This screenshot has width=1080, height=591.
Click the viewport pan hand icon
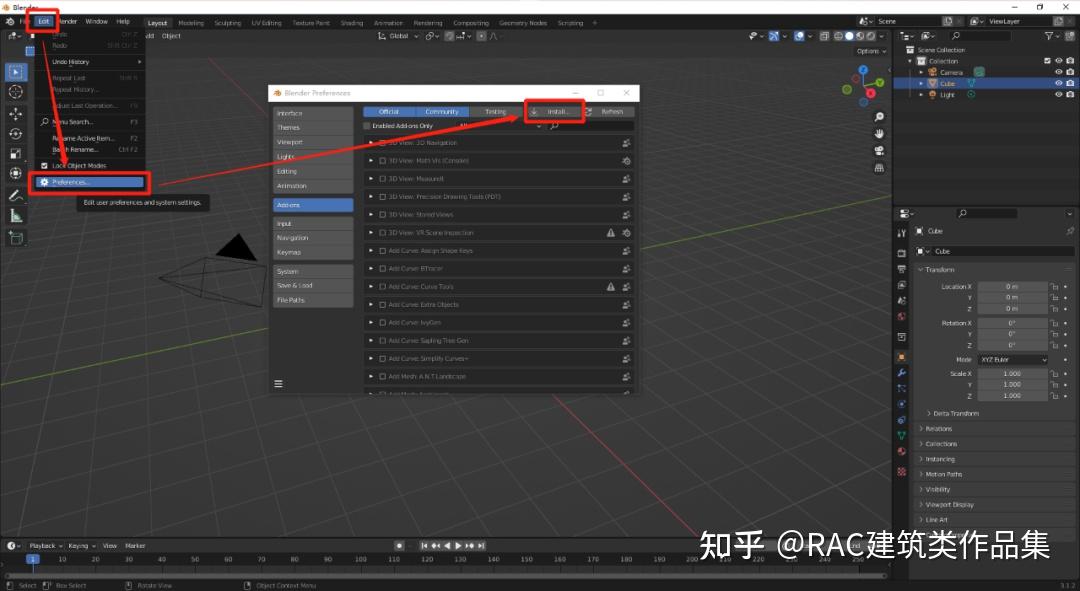coord(879,134)
